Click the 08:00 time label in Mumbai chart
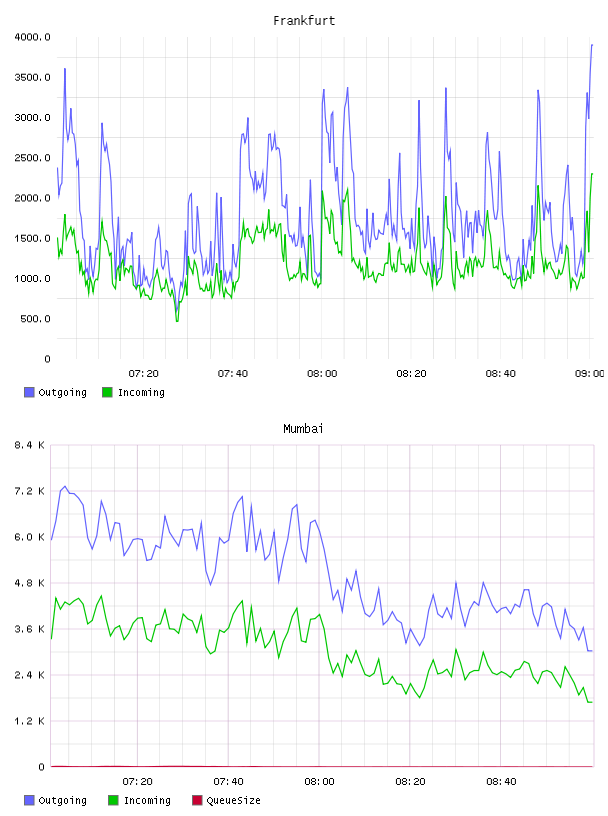608x816 pixels. pos(319,782)
